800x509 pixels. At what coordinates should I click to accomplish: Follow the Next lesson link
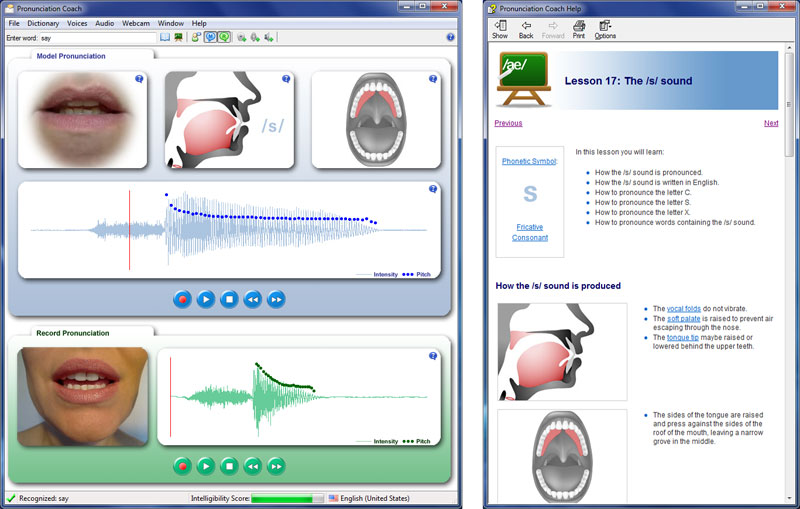click(771, 123)
